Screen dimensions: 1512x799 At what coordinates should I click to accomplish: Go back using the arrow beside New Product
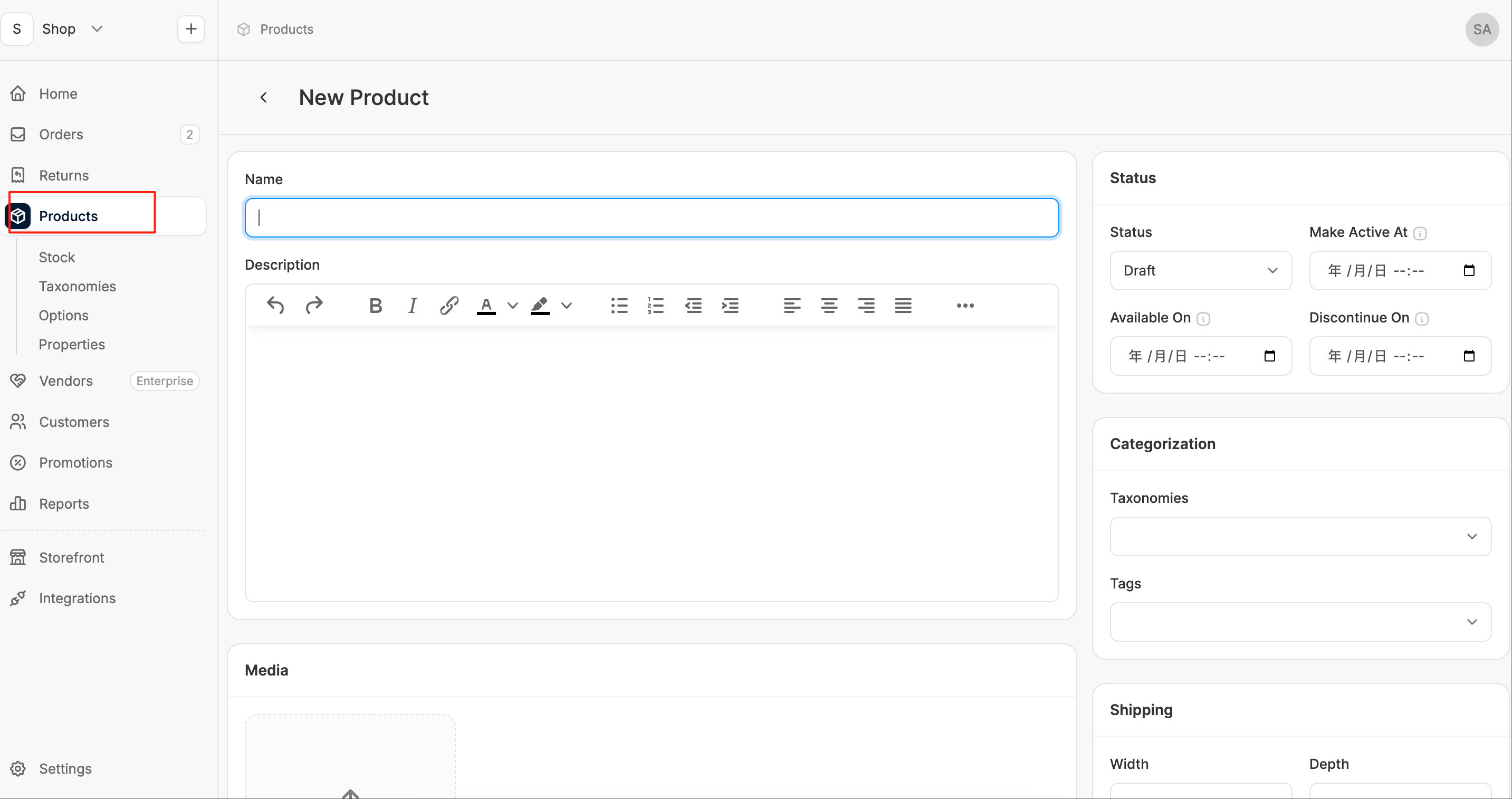(264, 98)
